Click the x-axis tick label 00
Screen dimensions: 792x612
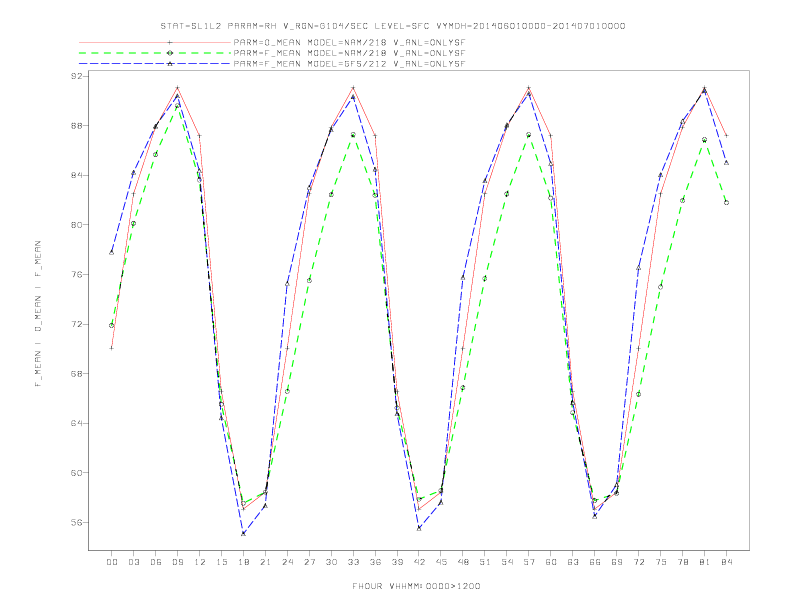click(x=112, y=562)
